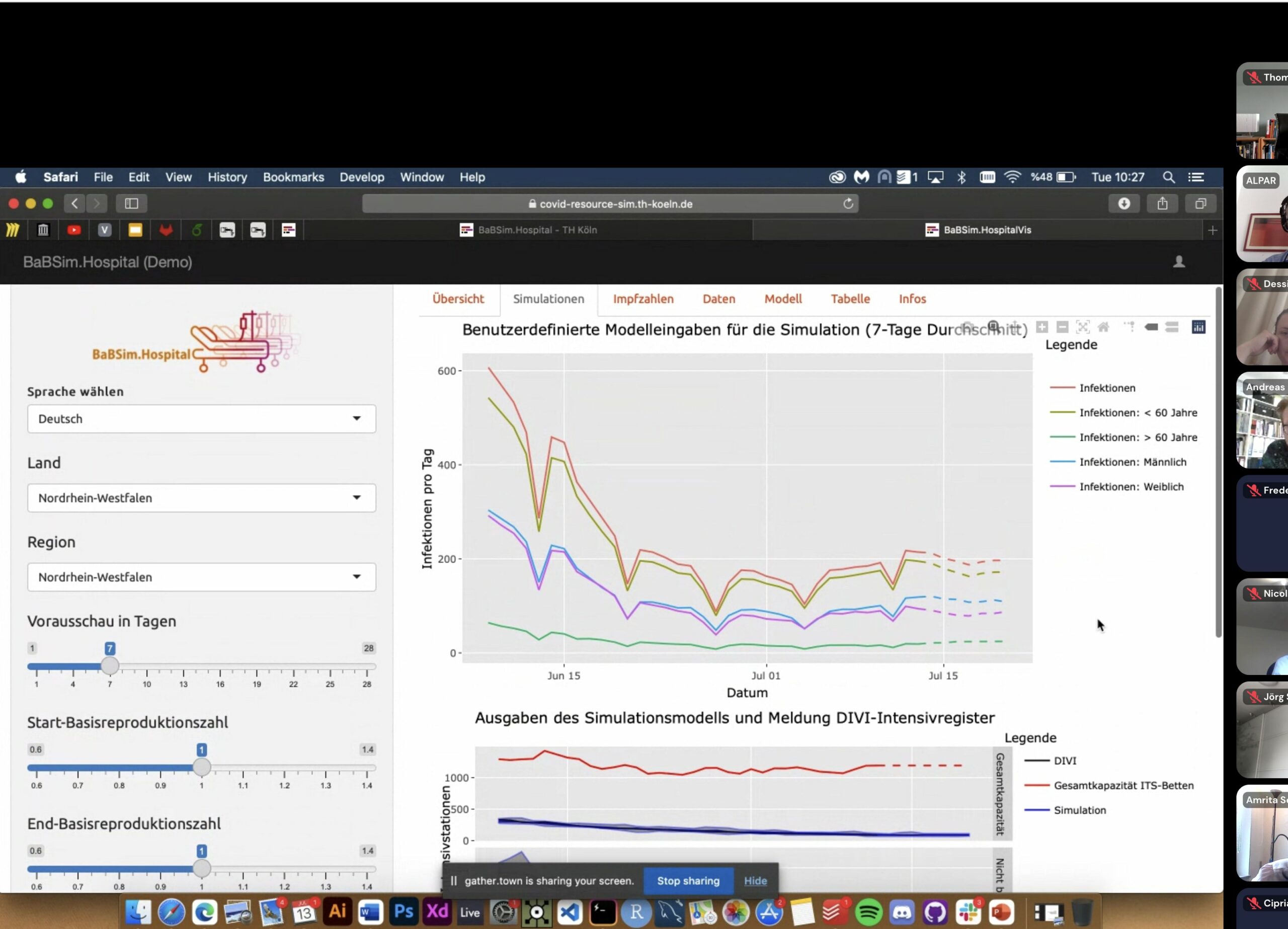Select show closest data on hover icon

coord(1151,327)
